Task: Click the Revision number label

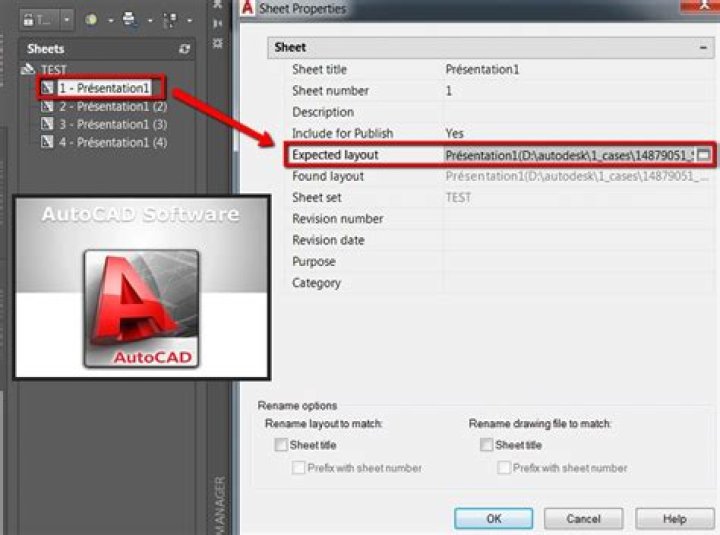Action: [x=338, y=219]
